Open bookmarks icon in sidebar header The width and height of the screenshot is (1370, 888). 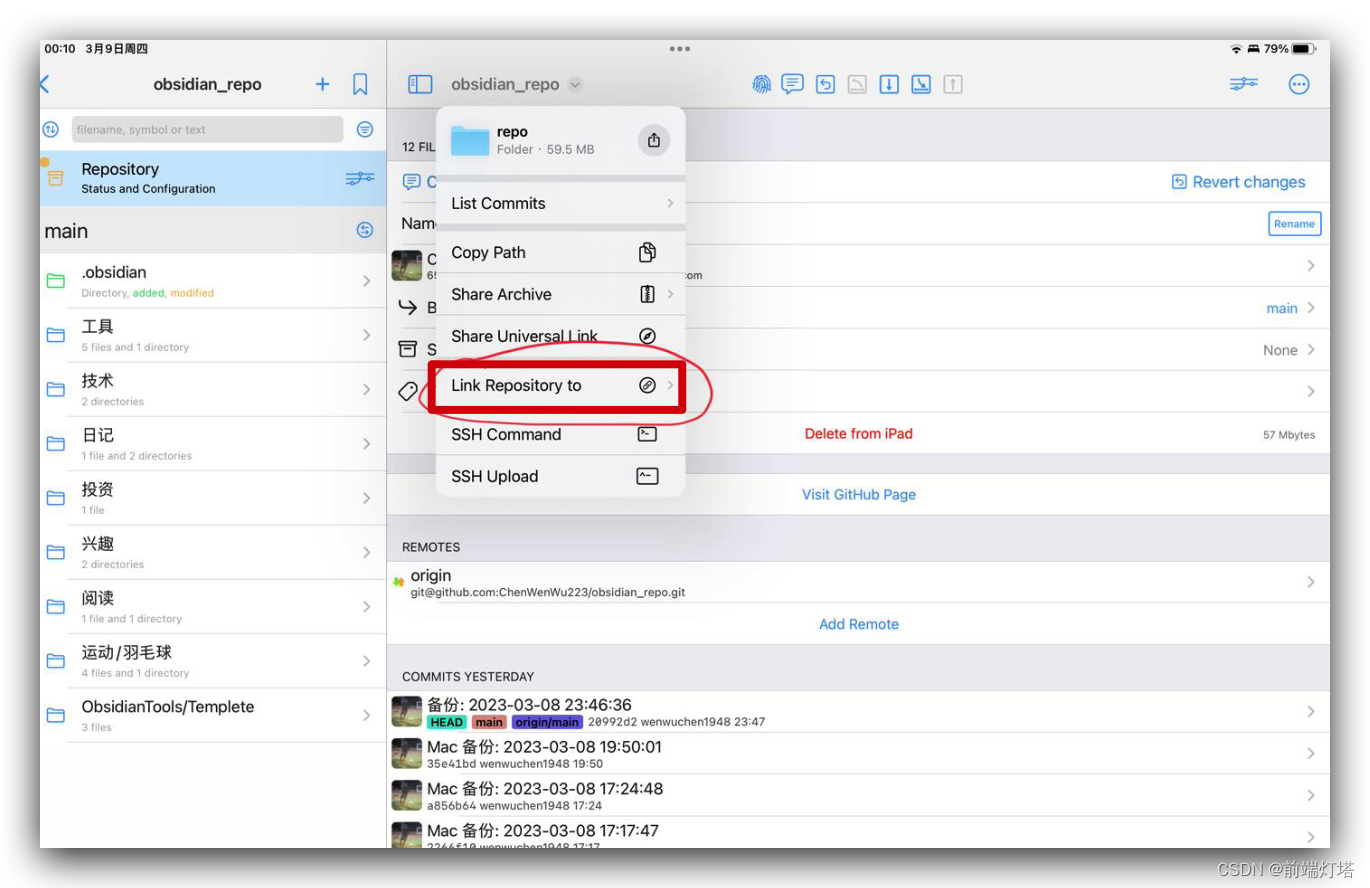tap(361, 85)
